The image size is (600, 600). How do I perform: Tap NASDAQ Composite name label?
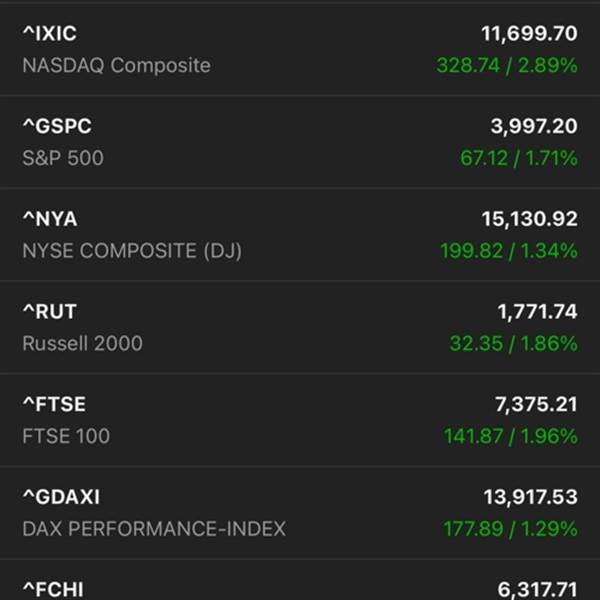116,66
